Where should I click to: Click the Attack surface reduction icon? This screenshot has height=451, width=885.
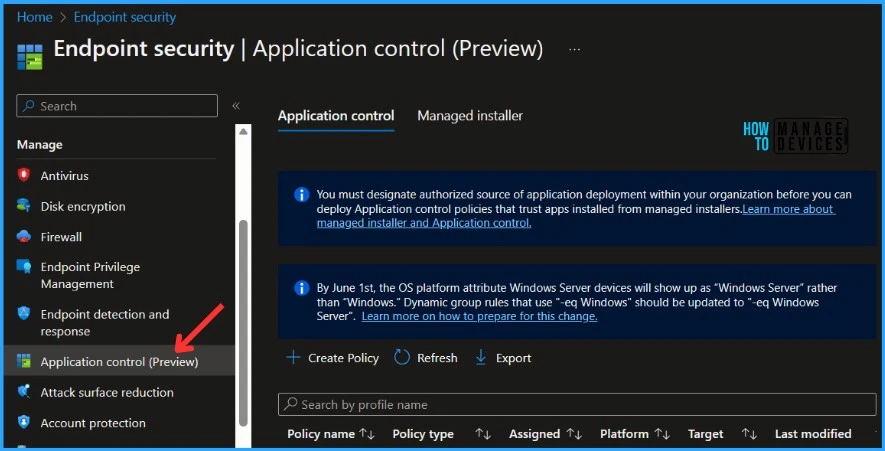pyautogui.click(x=24, y=392)
